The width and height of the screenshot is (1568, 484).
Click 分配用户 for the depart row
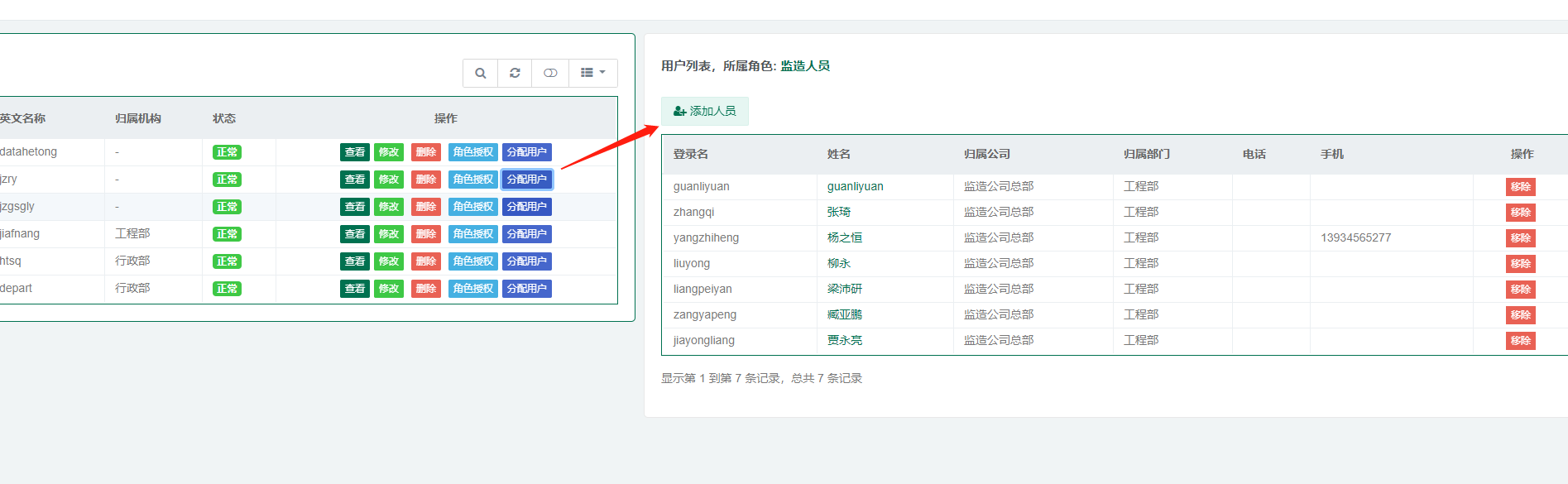point(527,289)
